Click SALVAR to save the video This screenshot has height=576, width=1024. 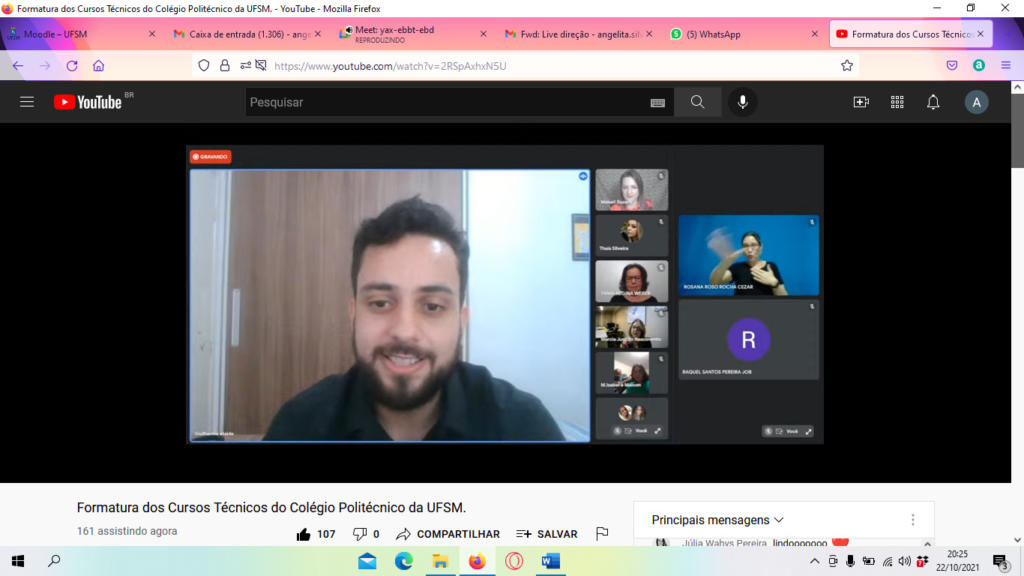(x=547, y=534)
